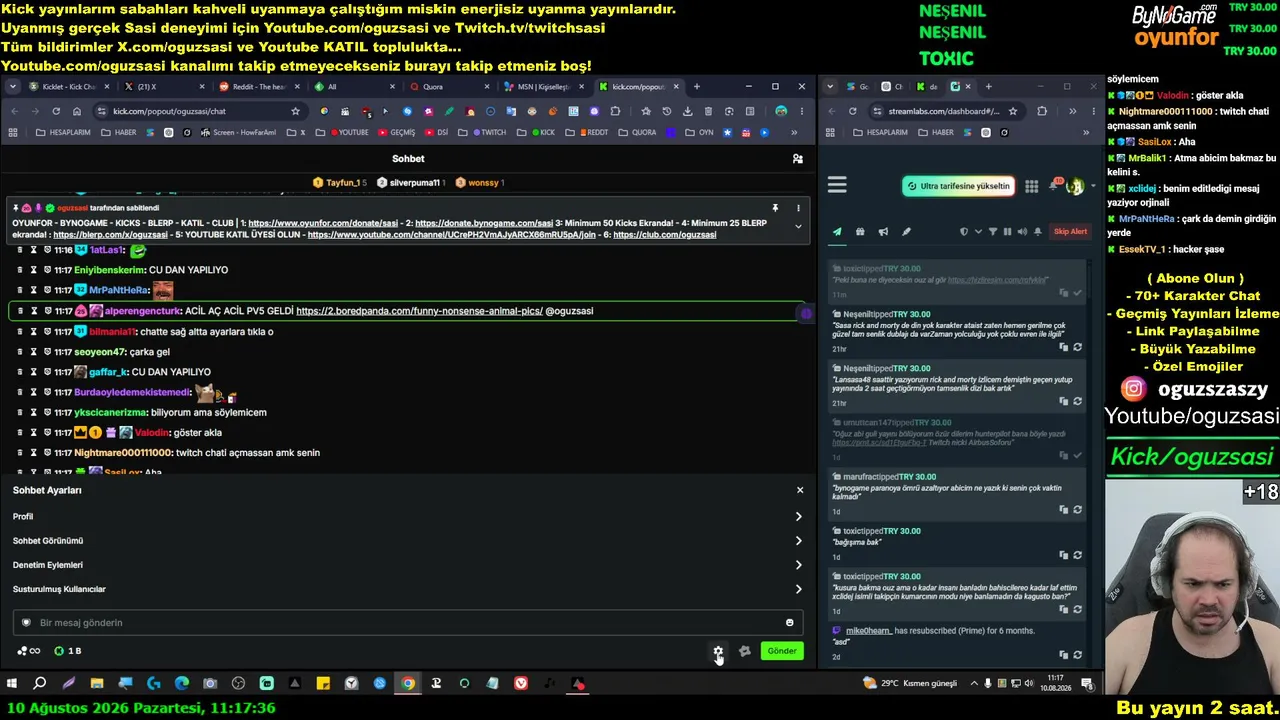Open the REDDT bookmark folder
Viewport: 1280px width, 720px height.
pos(587,132)
